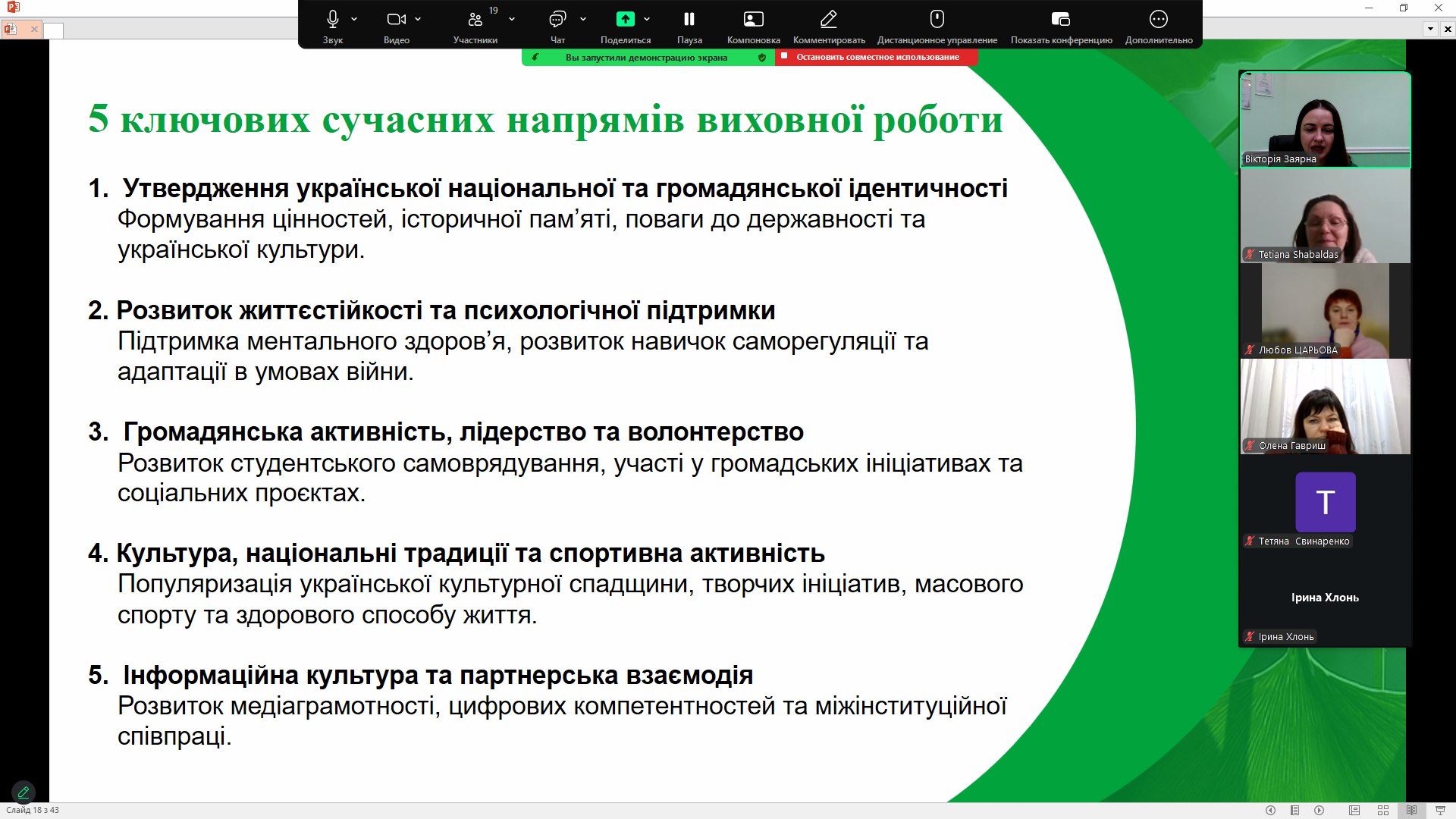
Task: Open the Чат chat panel
Action: point(557,19)
